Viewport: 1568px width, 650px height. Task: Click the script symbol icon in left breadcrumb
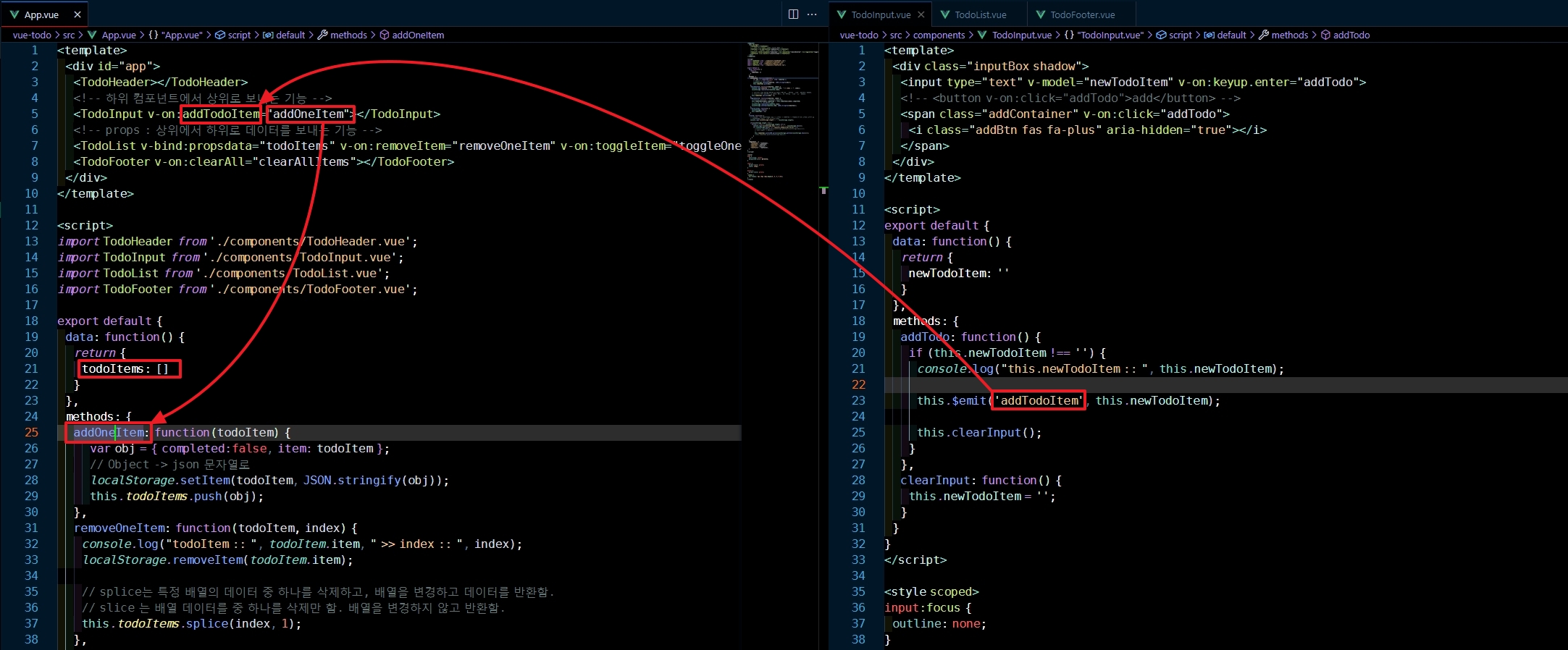(x=220, y=35)
